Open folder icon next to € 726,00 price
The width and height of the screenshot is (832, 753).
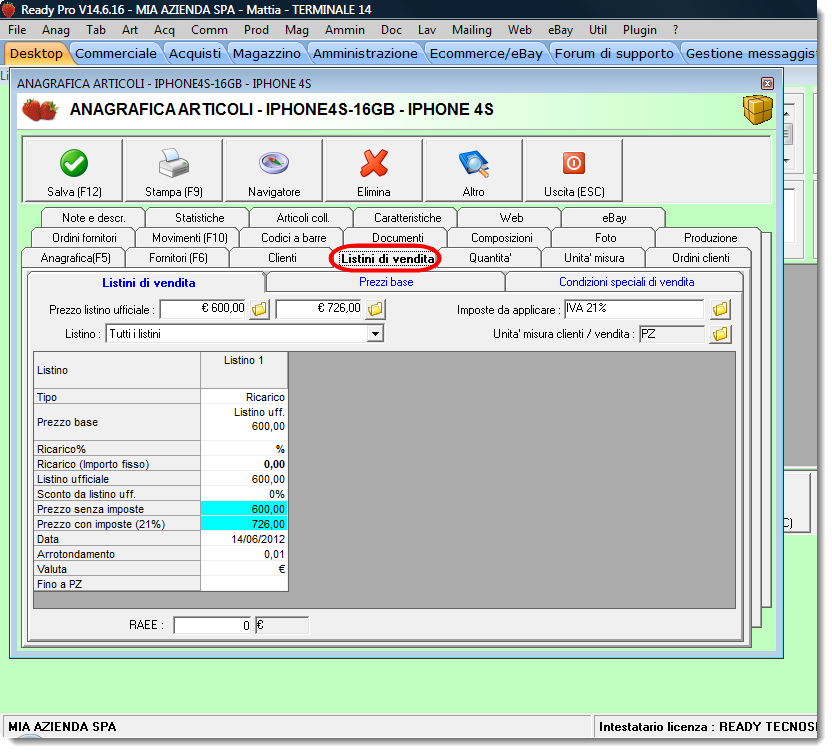(x=375, y=309)
